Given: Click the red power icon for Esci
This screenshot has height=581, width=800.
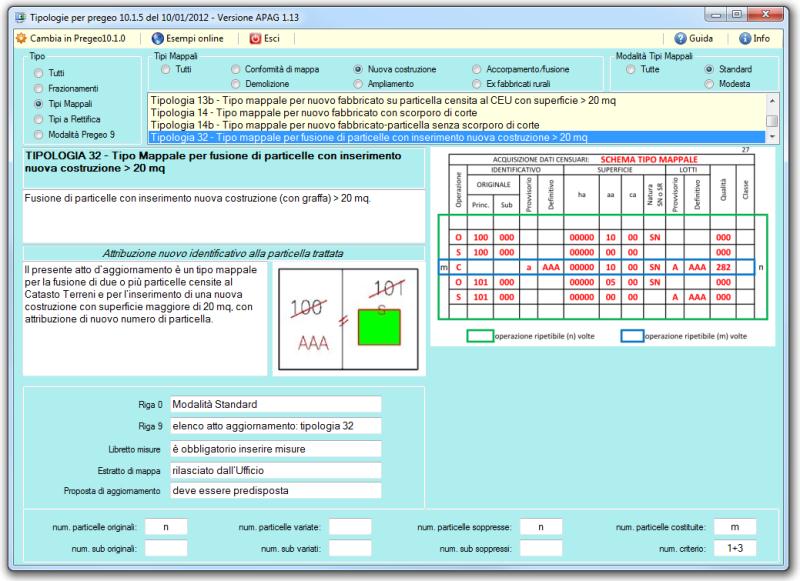Looking at the screenshot, I should 255,38.
